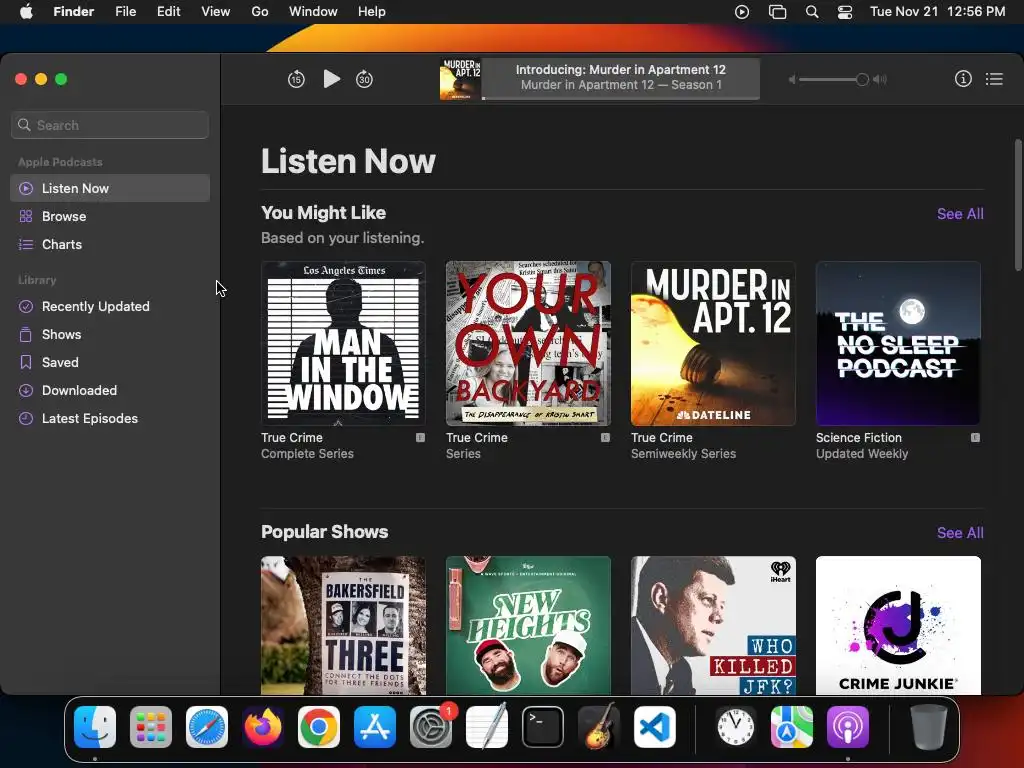Open TextEdit from the Dock
The image size is (1024, 768).
click(x=487, y=727)
